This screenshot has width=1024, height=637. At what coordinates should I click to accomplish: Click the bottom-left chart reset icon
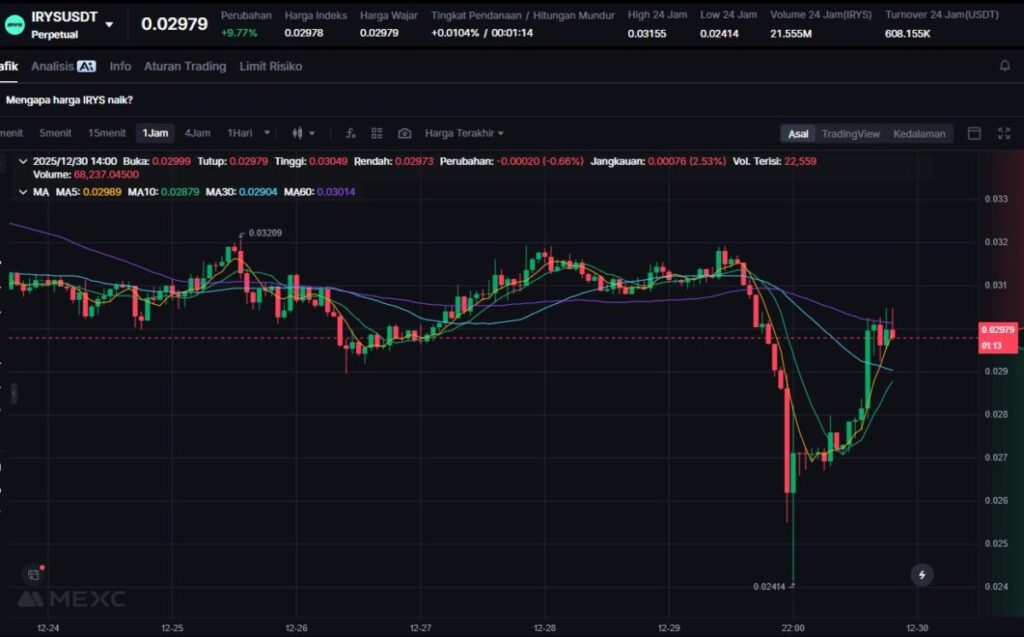point(33,574)
